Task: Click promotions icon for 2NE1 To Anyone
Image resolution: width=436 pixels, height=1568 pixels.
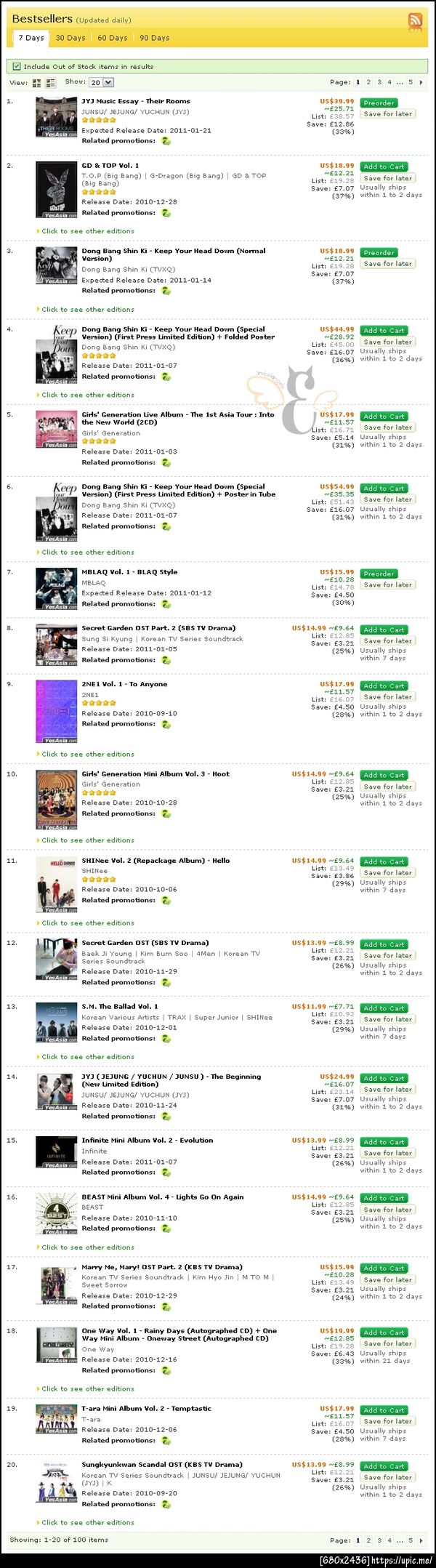Action: [x=166, y=724]
